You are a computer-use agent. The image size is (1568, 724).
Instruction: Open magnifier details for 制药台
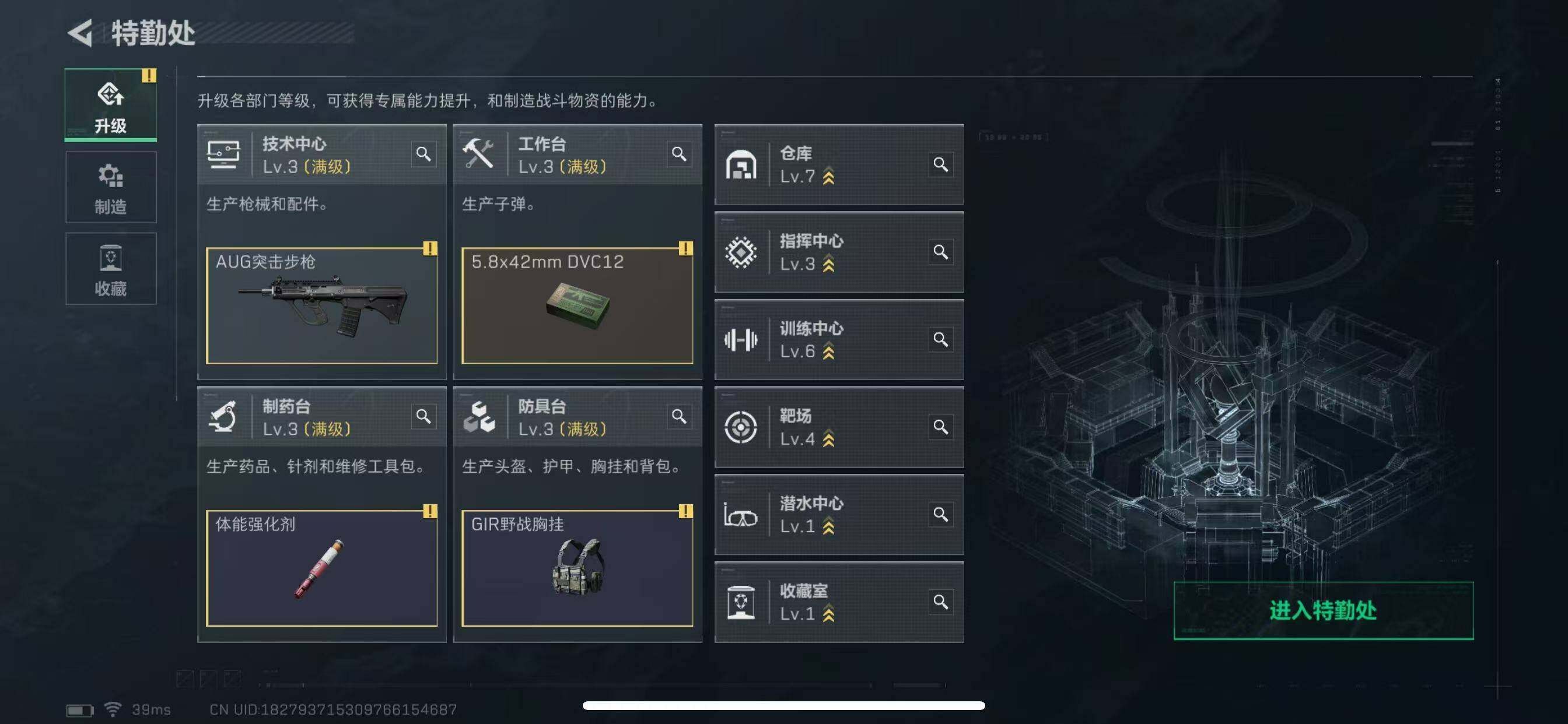[423, 416]
